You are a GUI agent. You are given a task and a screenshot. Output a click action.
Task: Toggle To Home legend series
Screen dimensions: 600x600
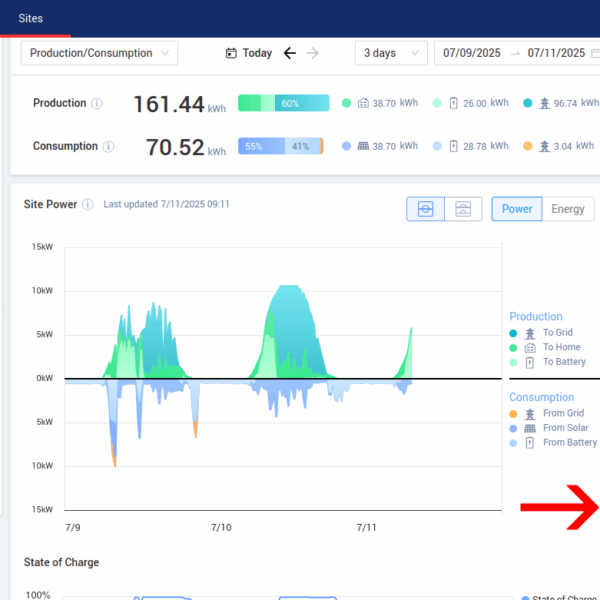pos(545,347)
